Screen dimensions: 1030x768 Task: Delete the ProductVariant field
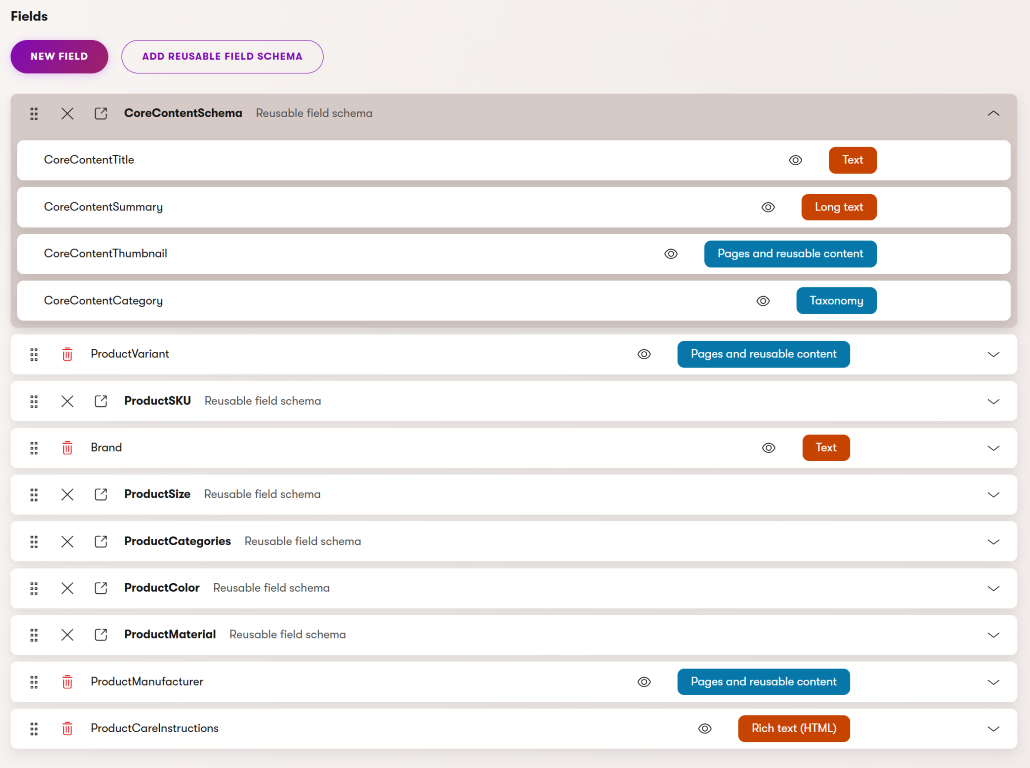(66, 354)
